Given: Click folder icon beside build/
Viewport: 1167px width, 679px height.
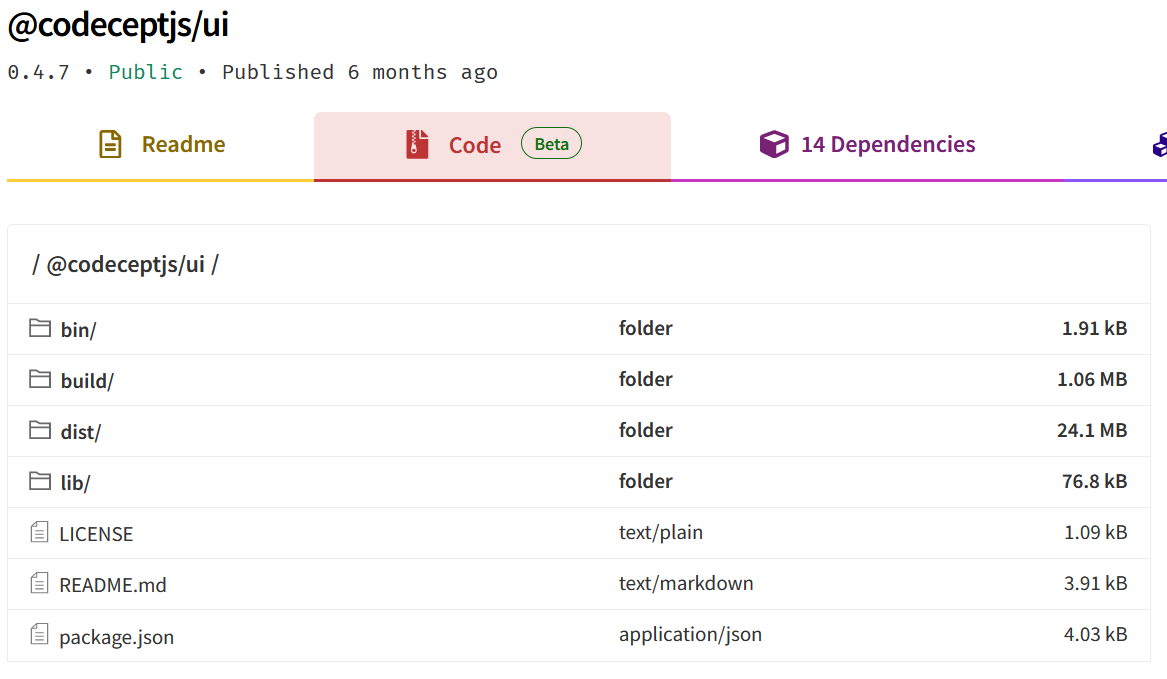Looking at the screenshot, I should pyautogui.click(x=40, y=379).
